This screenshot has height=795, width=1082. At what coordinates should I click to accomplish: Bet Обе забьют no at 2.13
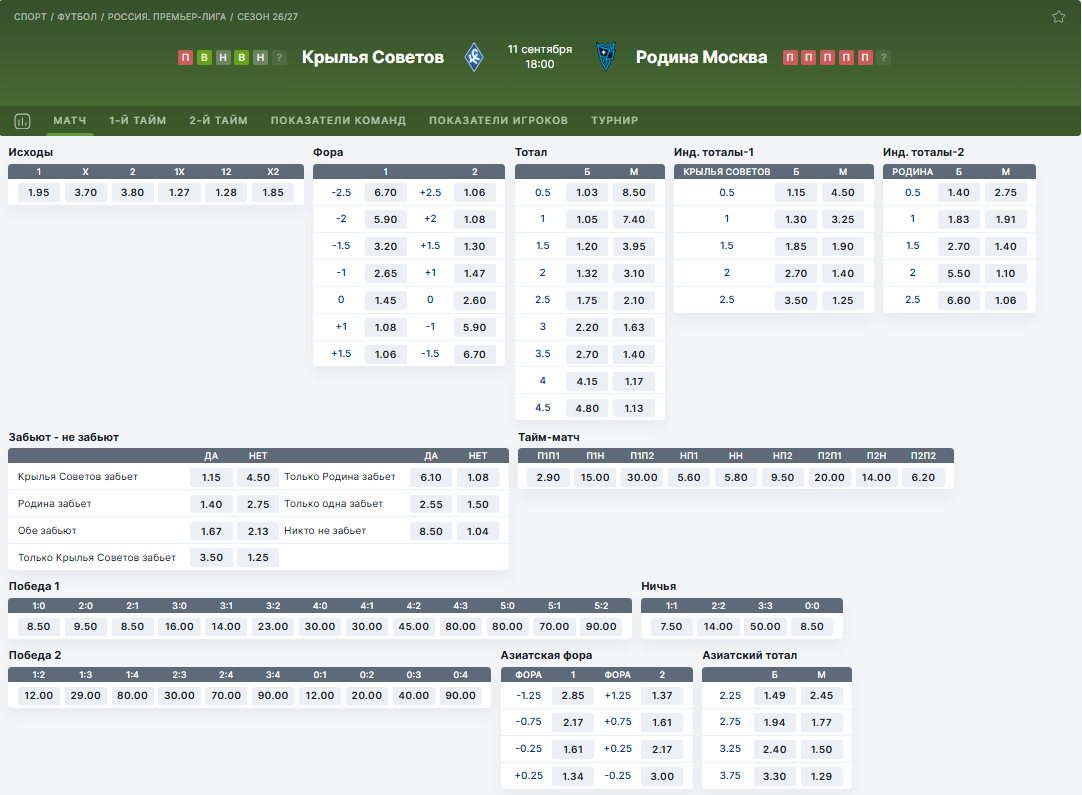coord(258,531)
